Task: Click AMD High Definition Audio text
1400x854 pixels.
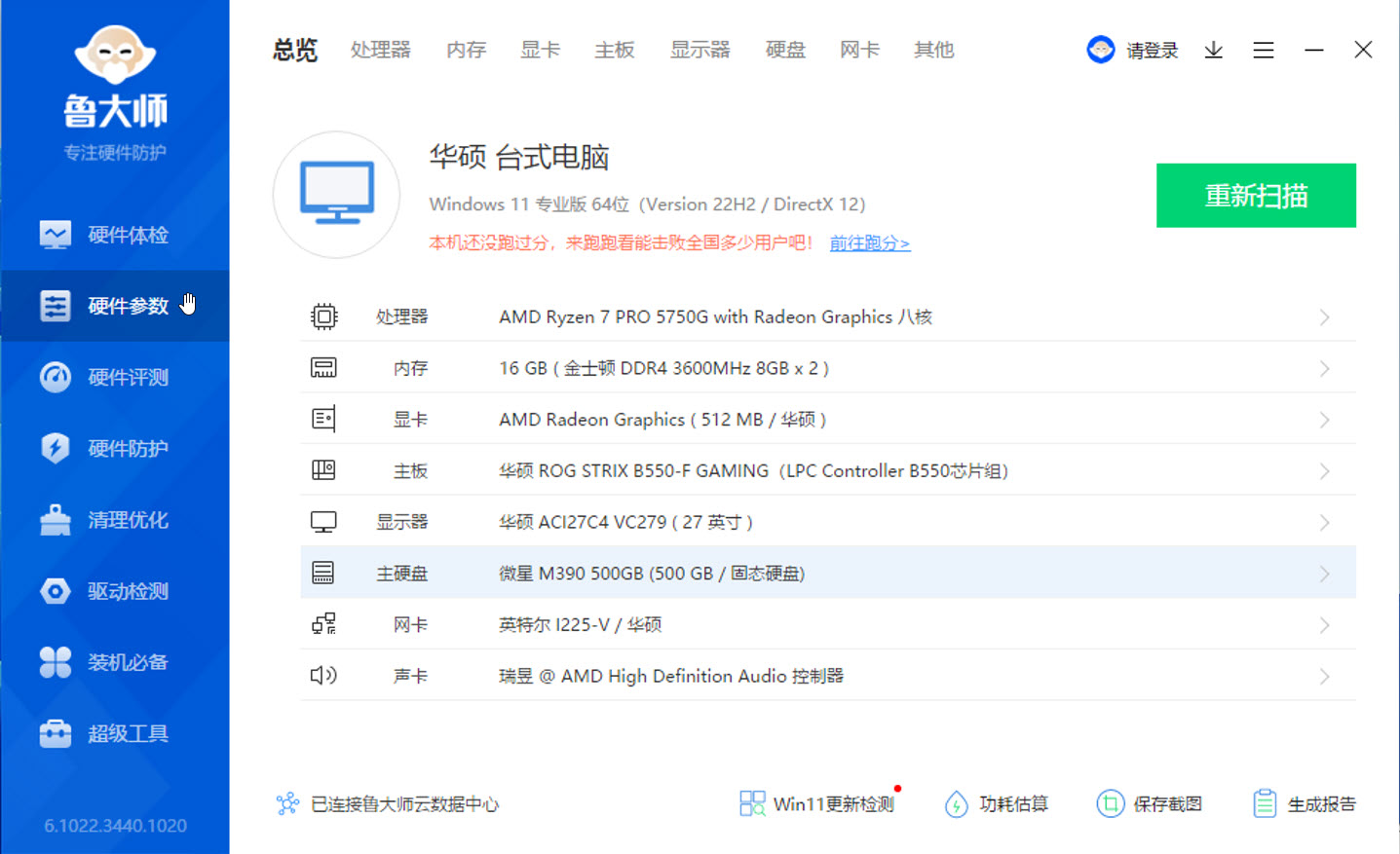Action: tap(671, 676)
